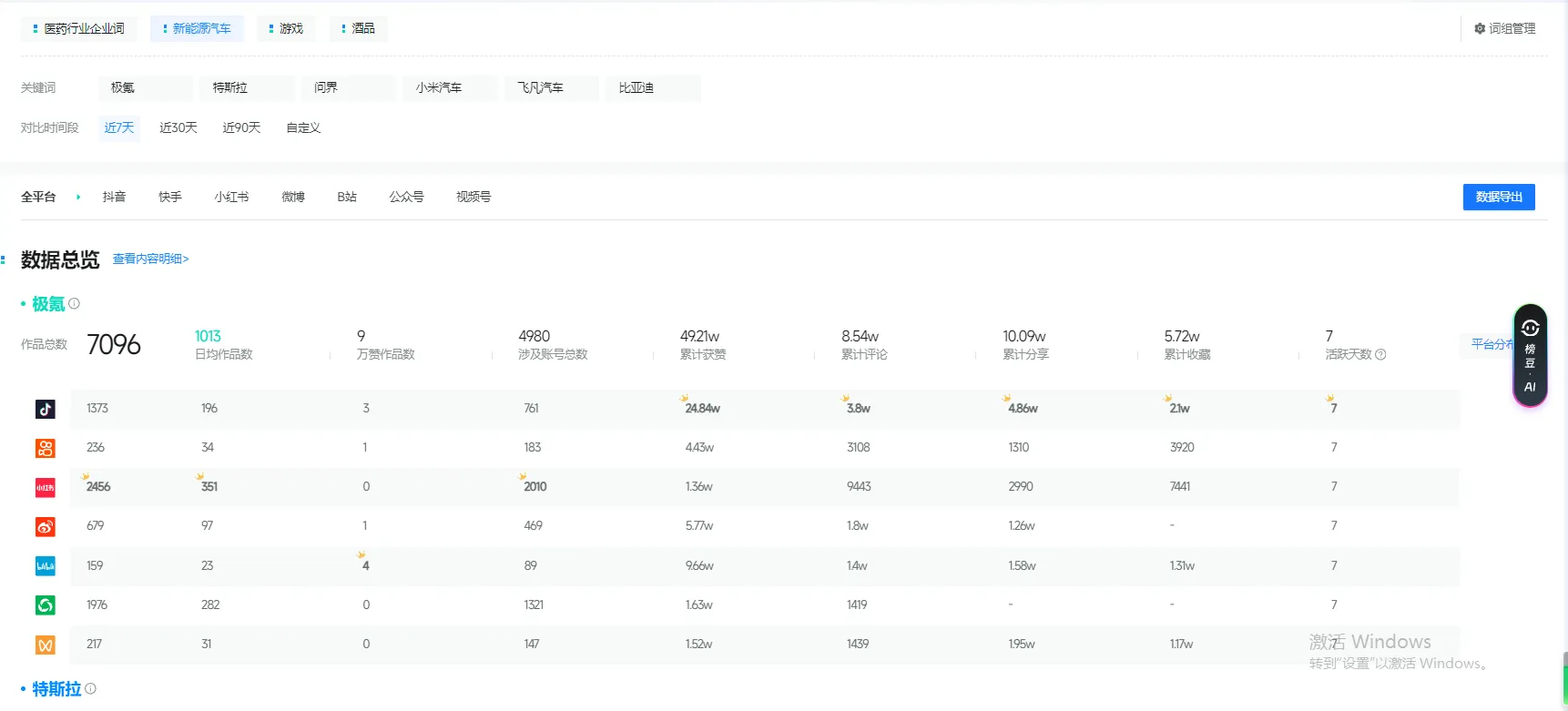Open 查看内容明细 link
This screenshot has width=1568, height=711.
click(x=150, y=259)
